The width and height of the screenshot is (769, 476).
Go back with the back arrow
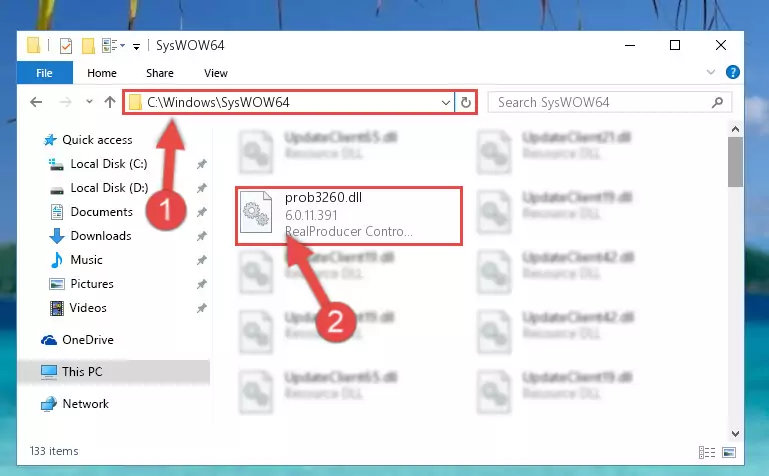36,102
